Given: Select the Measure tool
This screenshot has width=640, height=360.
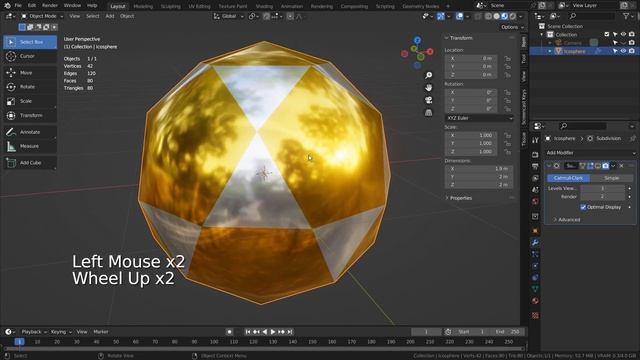Looking at the screenshot, I should pos(30,146).
